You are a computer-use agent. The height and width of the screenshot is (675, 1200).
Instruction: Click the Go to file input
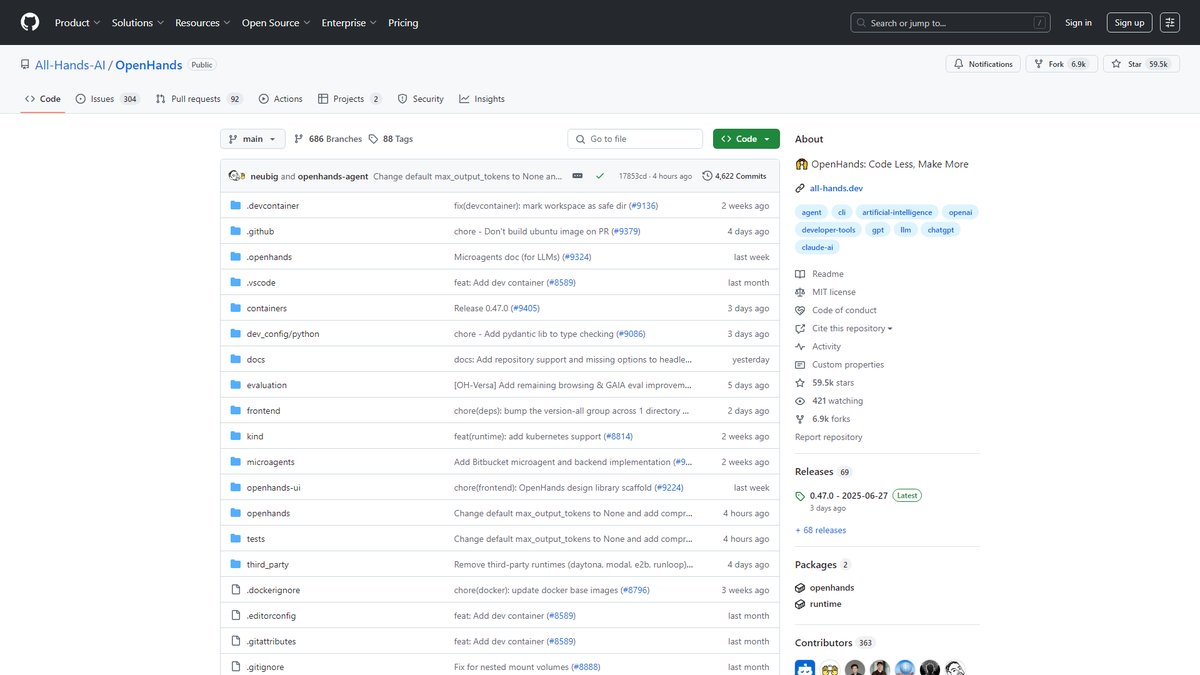tap(636, 139)
